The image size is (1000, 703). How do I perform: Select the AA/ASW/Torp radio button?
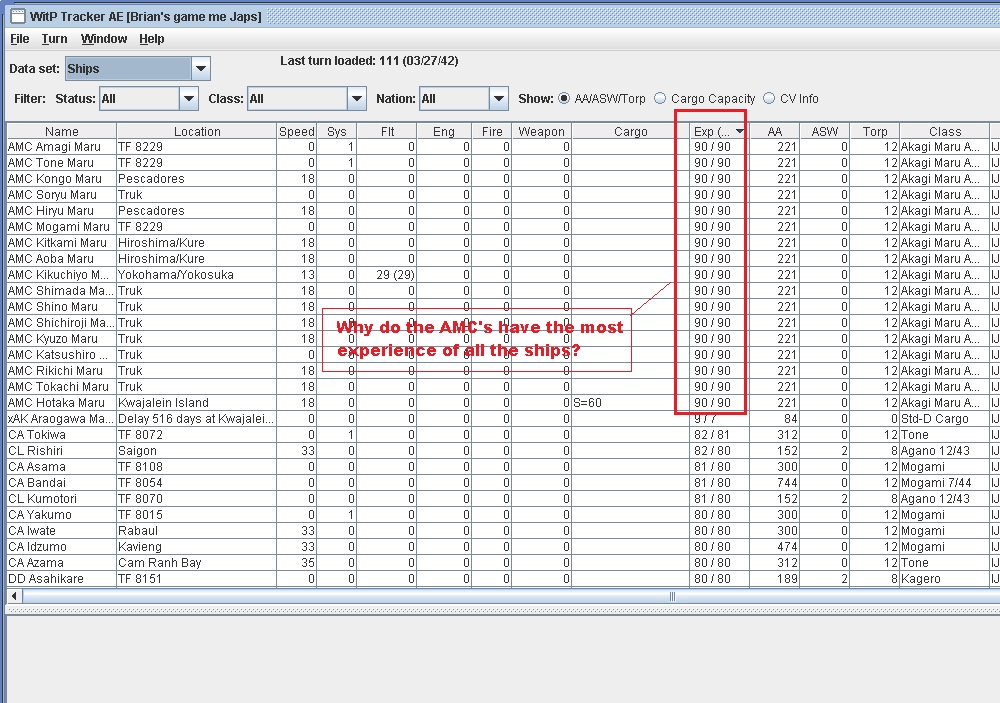[x=564, y=98]
